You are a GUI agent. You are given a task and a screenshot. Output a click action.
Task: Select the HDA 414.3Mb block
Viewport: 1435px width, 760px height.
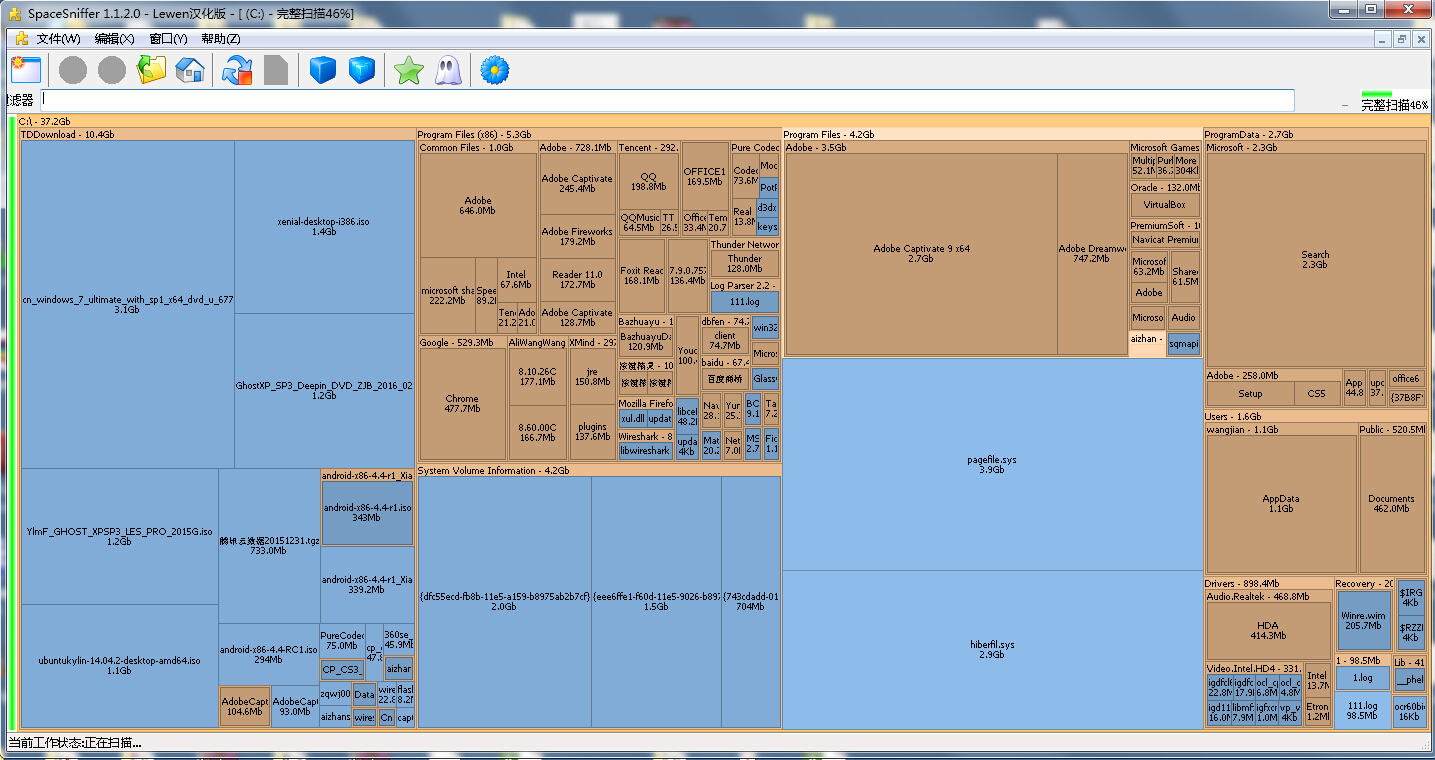[1267, 630]
